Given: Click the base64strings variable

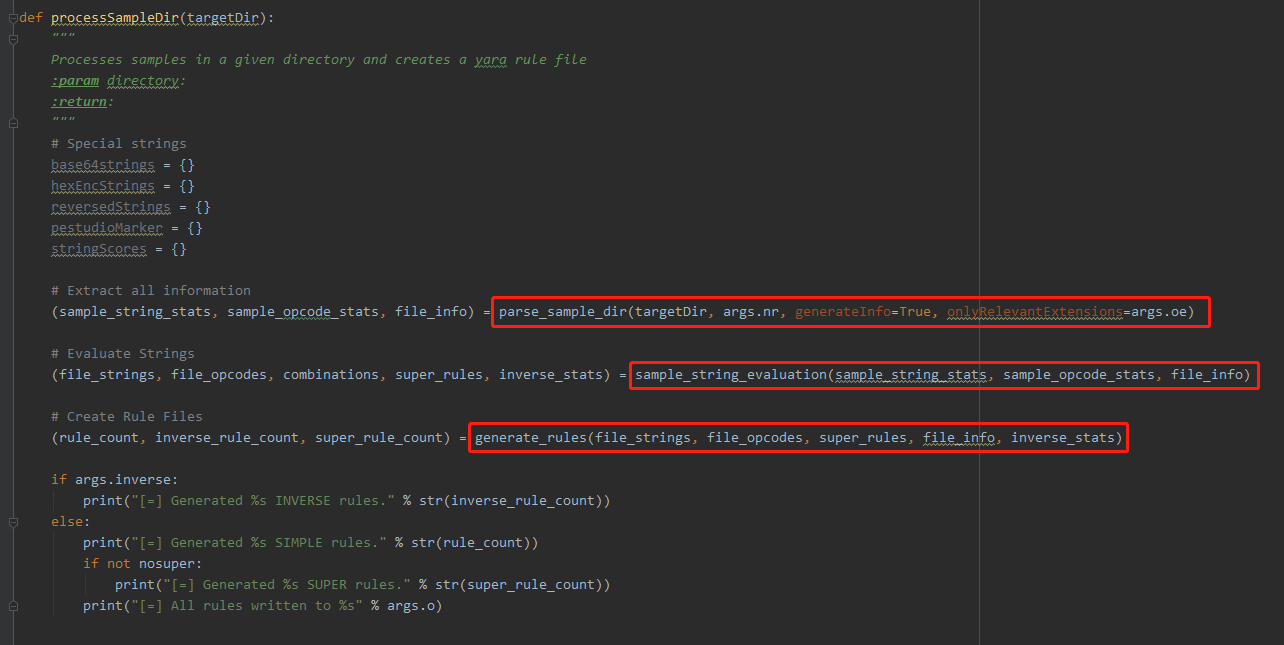Looking at the screenshot, I should click(103, 165).
